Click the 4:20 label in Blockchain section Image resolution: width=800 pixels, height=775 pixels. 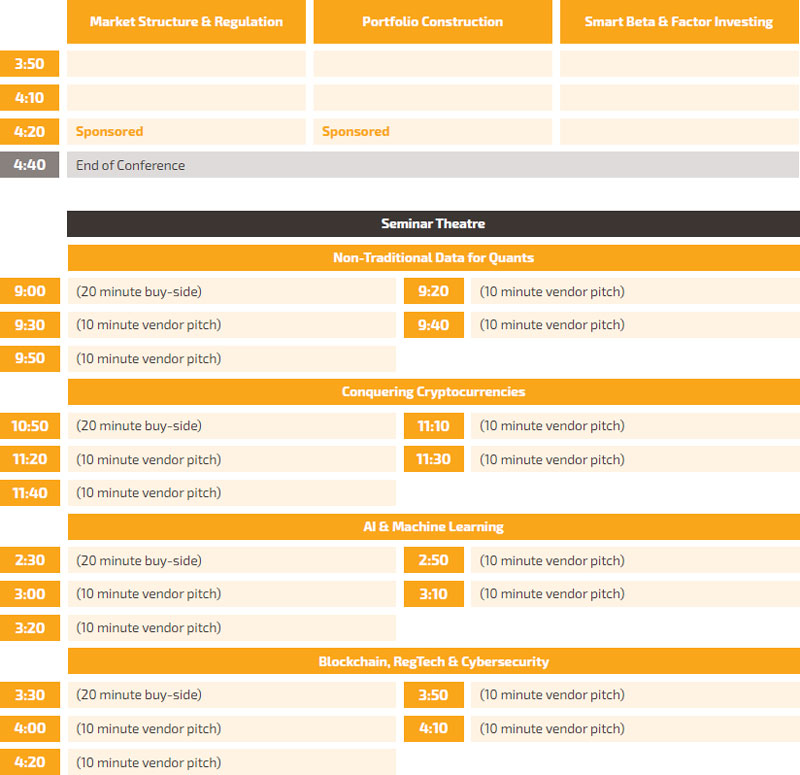[x=30, y=762]
